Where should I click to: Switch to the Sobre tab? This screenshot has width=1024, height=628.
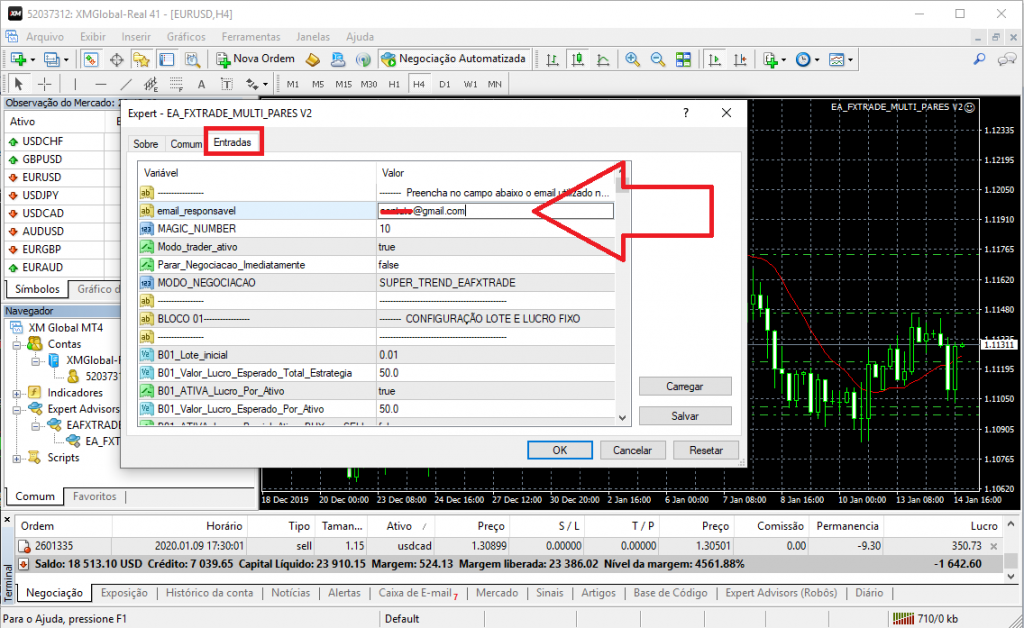[146, 144]
